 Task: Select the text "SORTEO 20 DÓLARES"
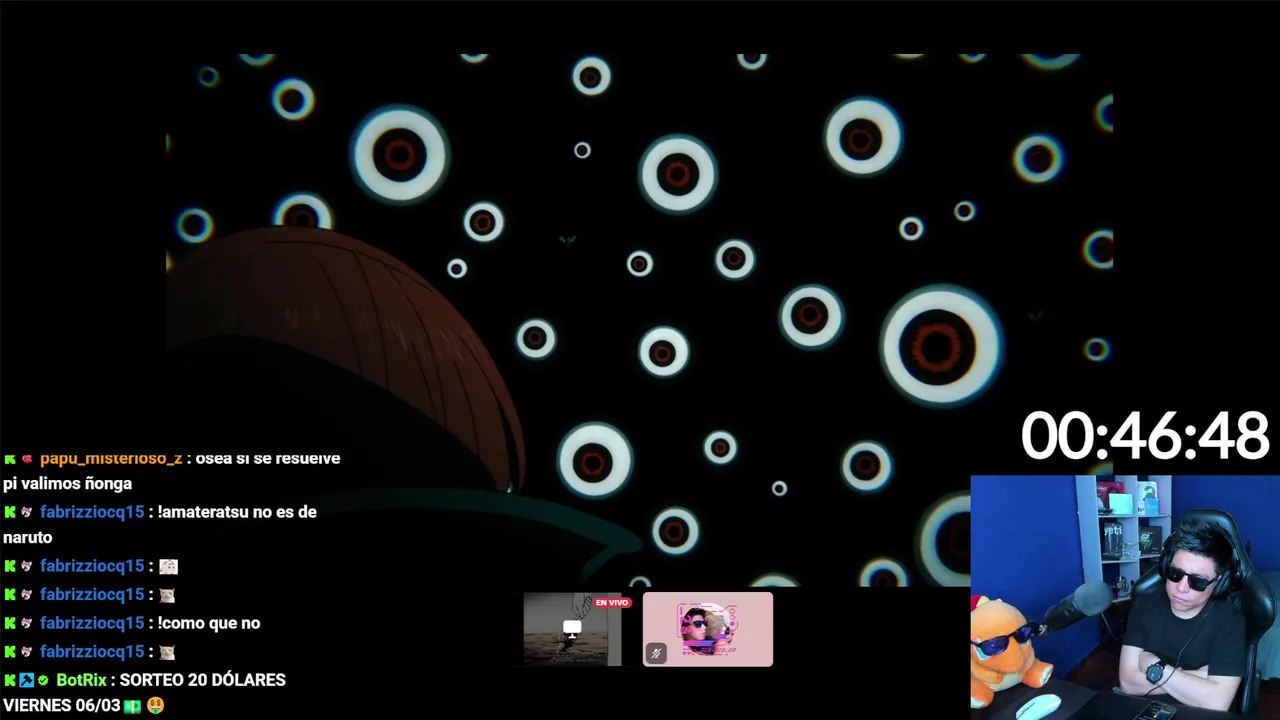click(x=203, y=680)
